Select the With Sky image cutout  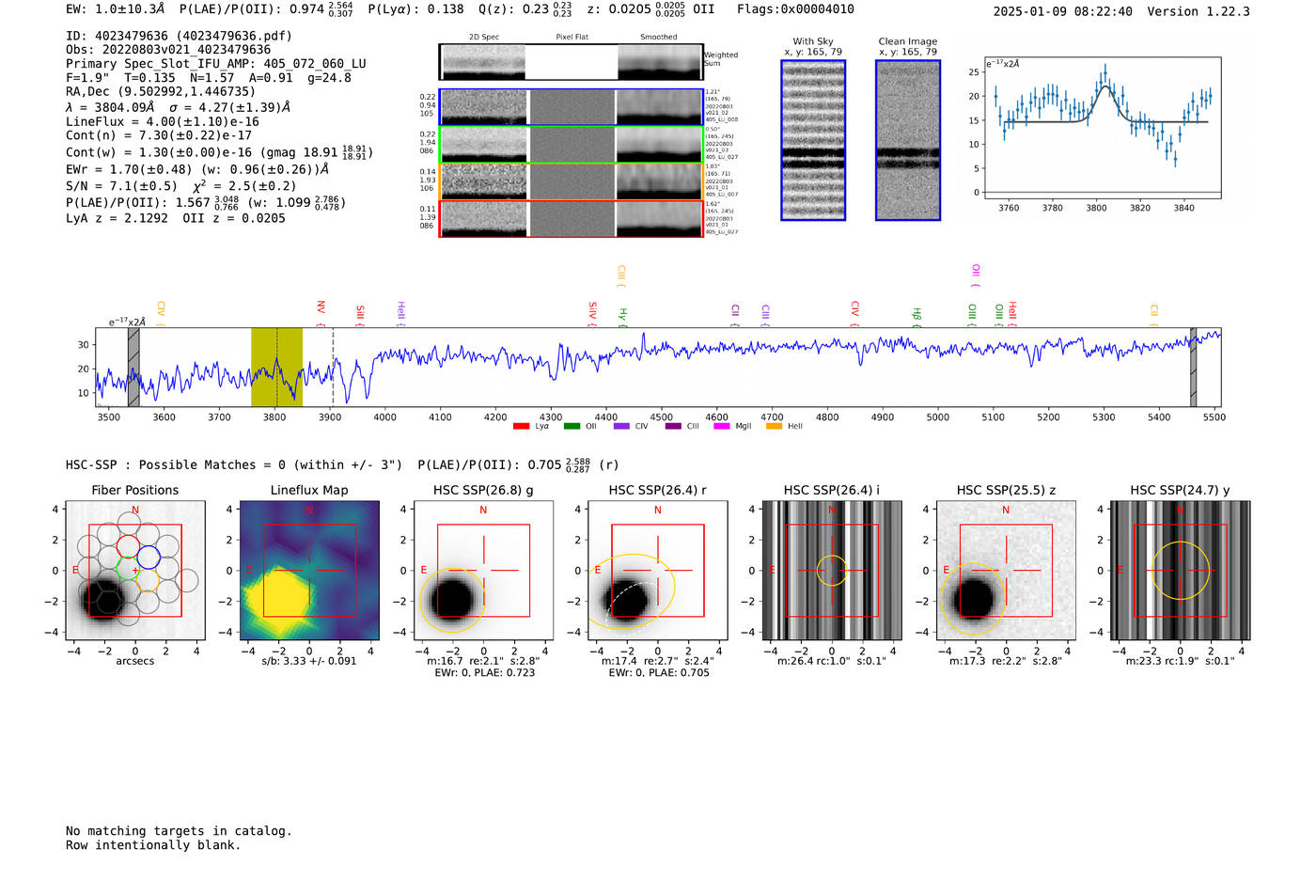pyautogui.click(x=813, y=140)
